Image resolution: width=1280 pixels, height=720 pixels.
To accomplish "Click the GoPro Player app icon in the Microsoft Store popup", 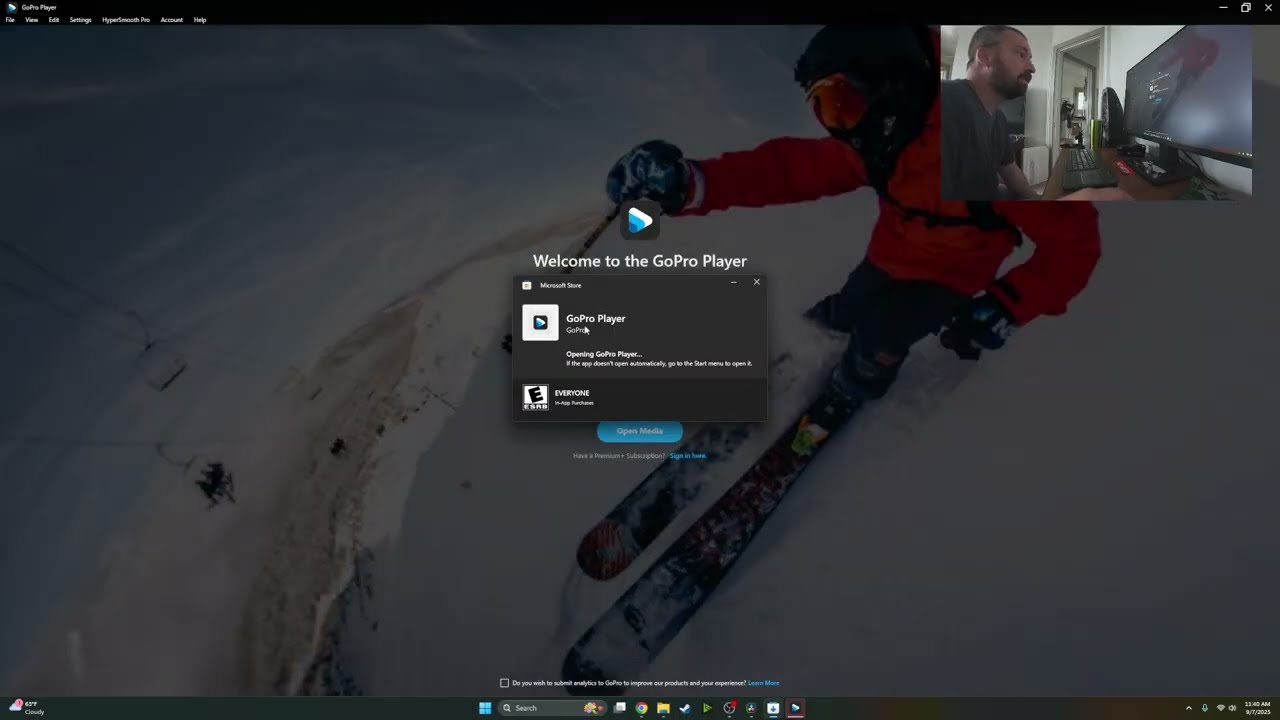I will click(540, 323).
